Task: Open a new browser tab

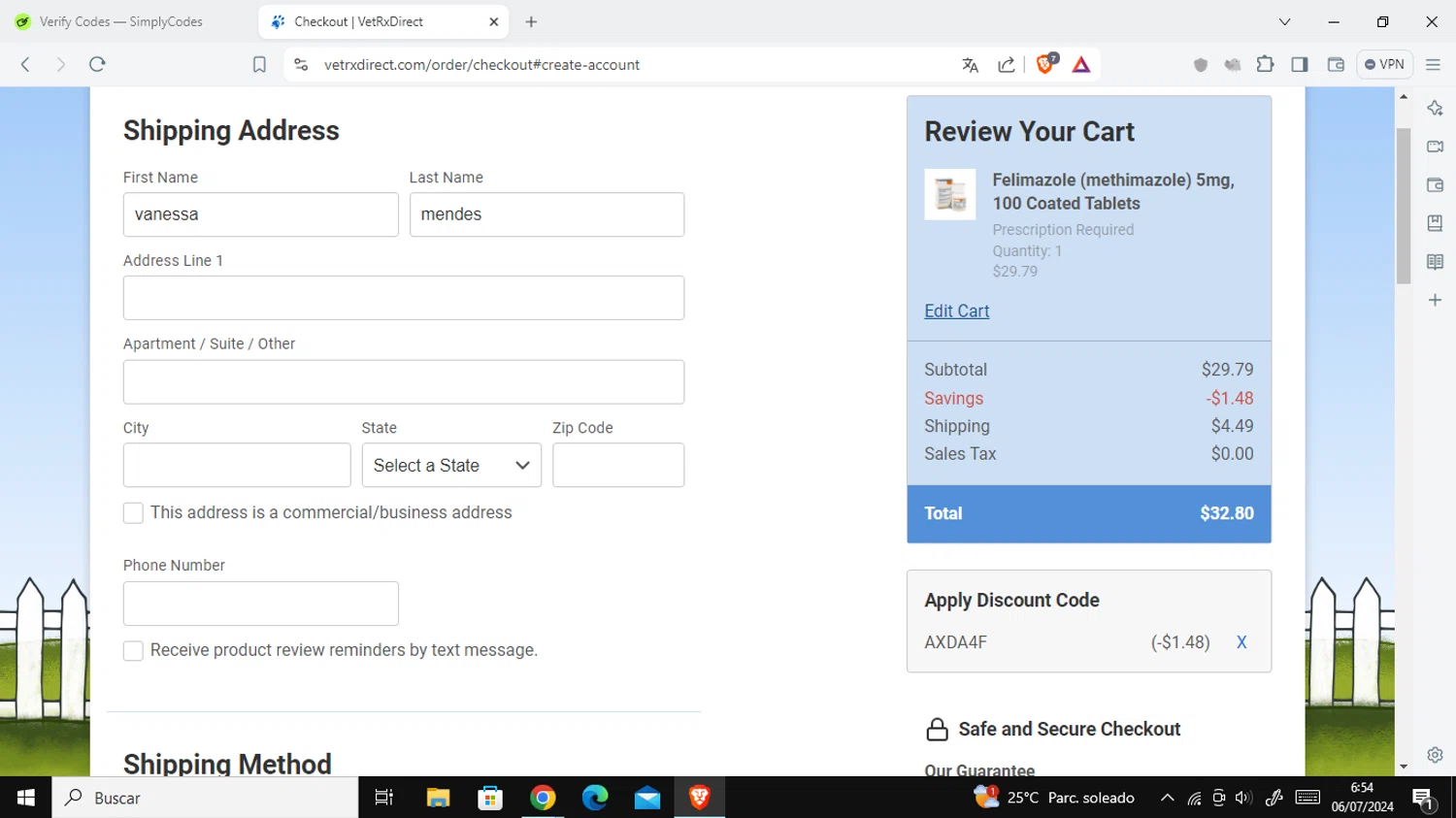Action: pos(531,21)
